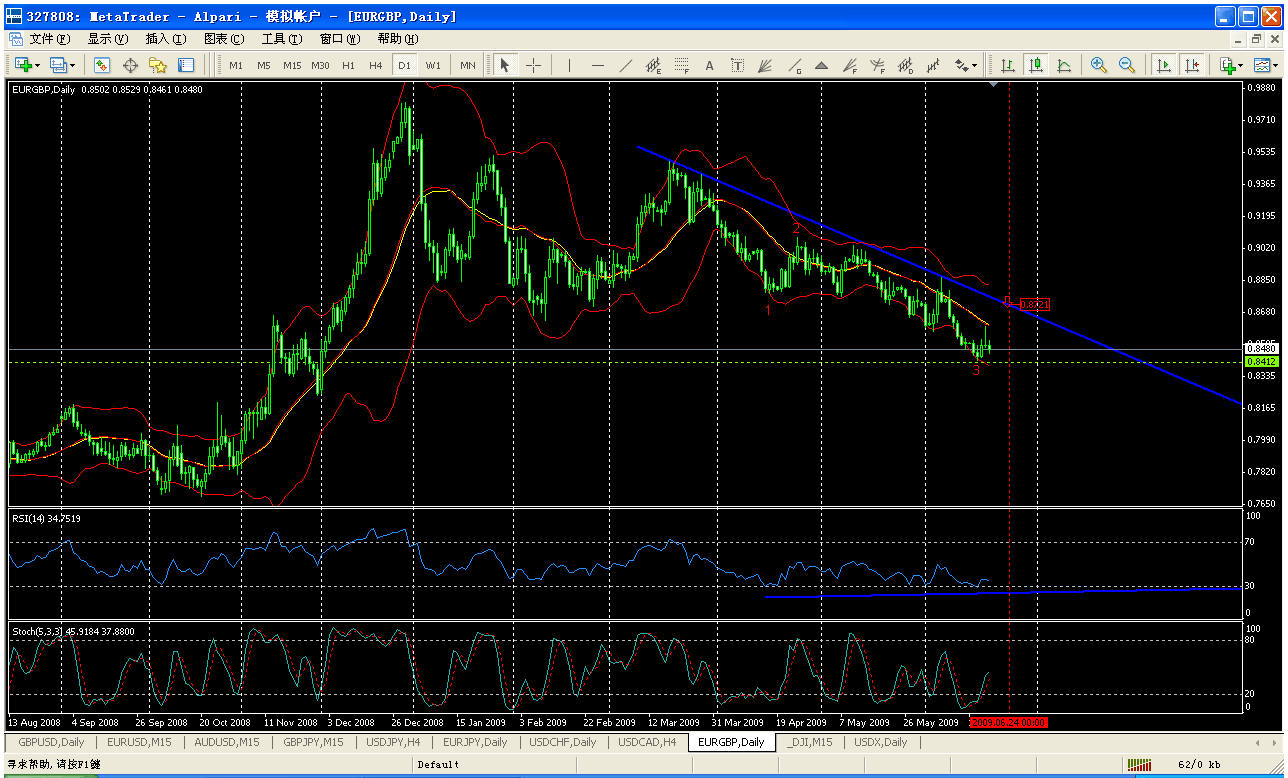1288x778 pixels.
Task: Add a Text label with the A tool
Action: click(708, 65)
